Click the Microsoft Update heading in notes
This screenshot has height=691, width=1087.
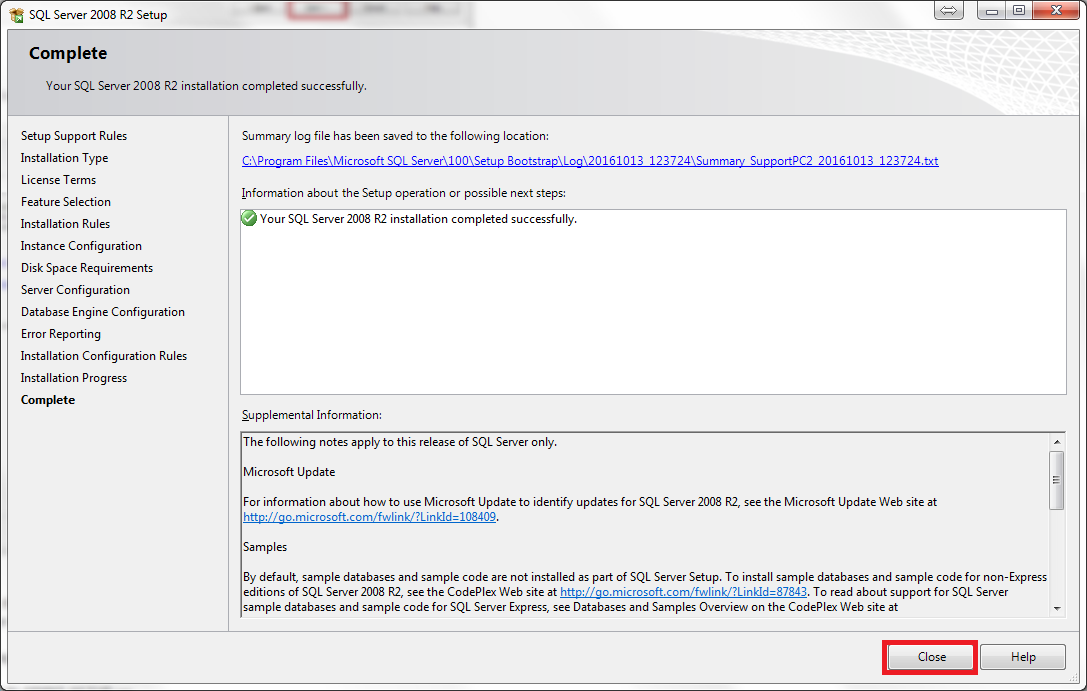[x=289, y=472]
